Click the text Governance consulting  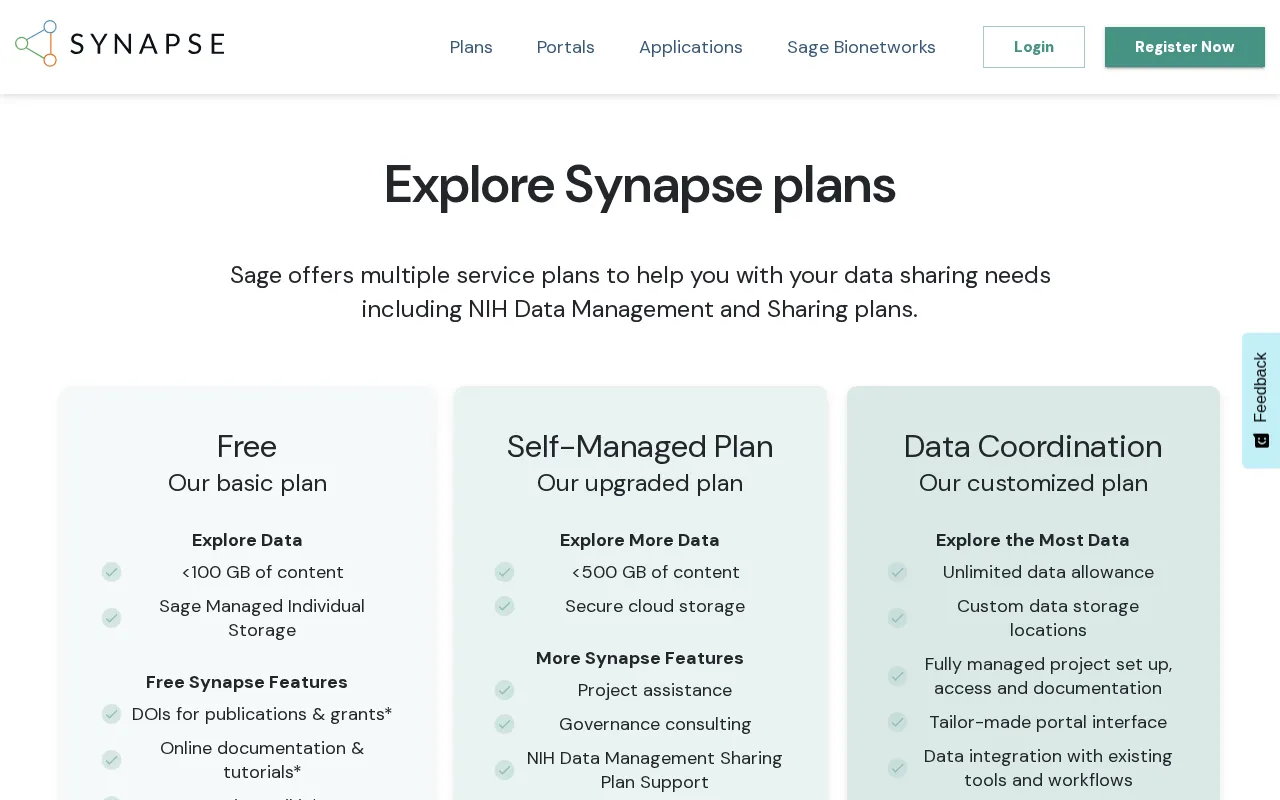pyautogui.click(x=655, y=724)
